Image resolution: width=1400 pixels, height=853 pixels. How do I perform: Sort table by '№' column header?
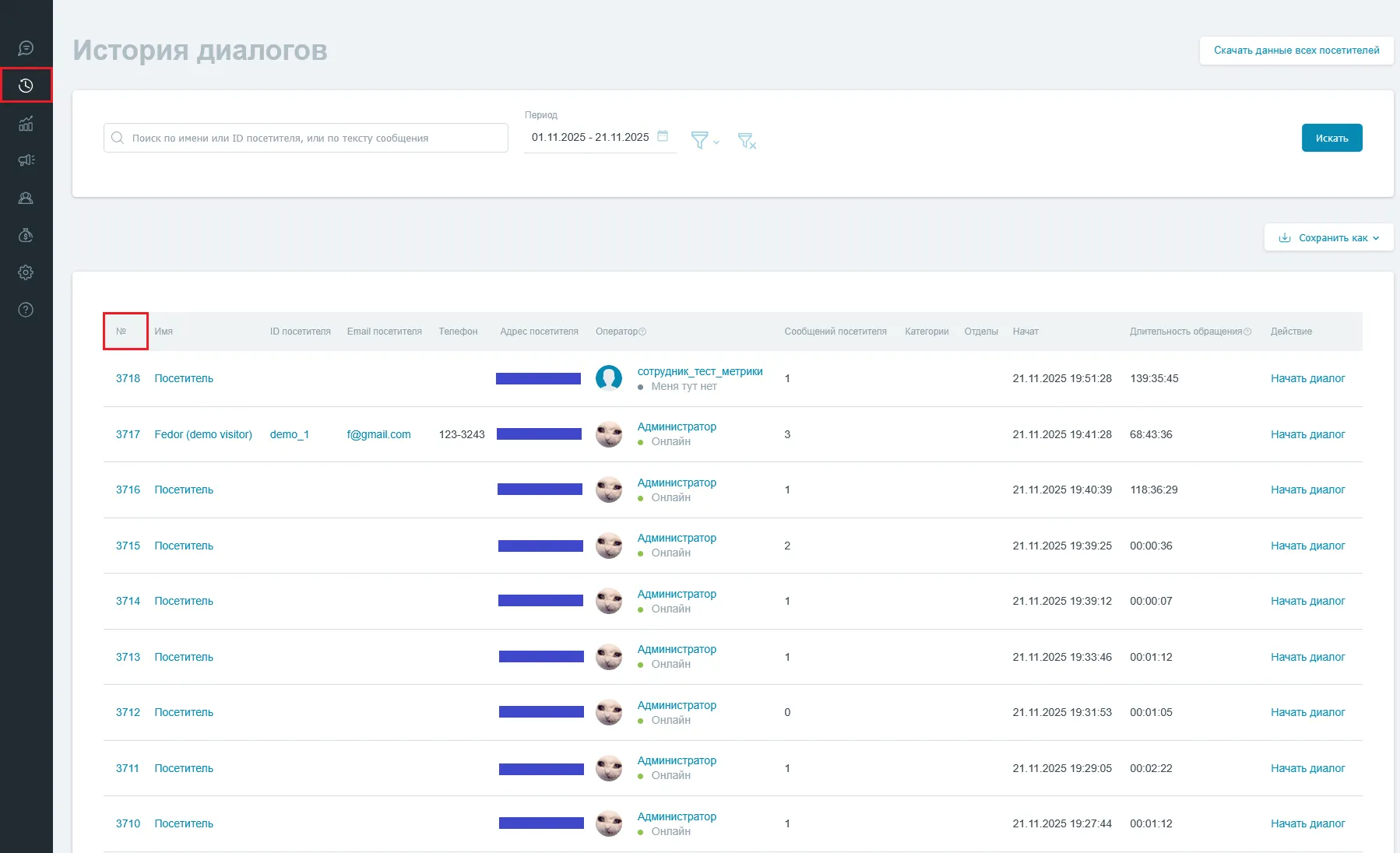(121, 332)
